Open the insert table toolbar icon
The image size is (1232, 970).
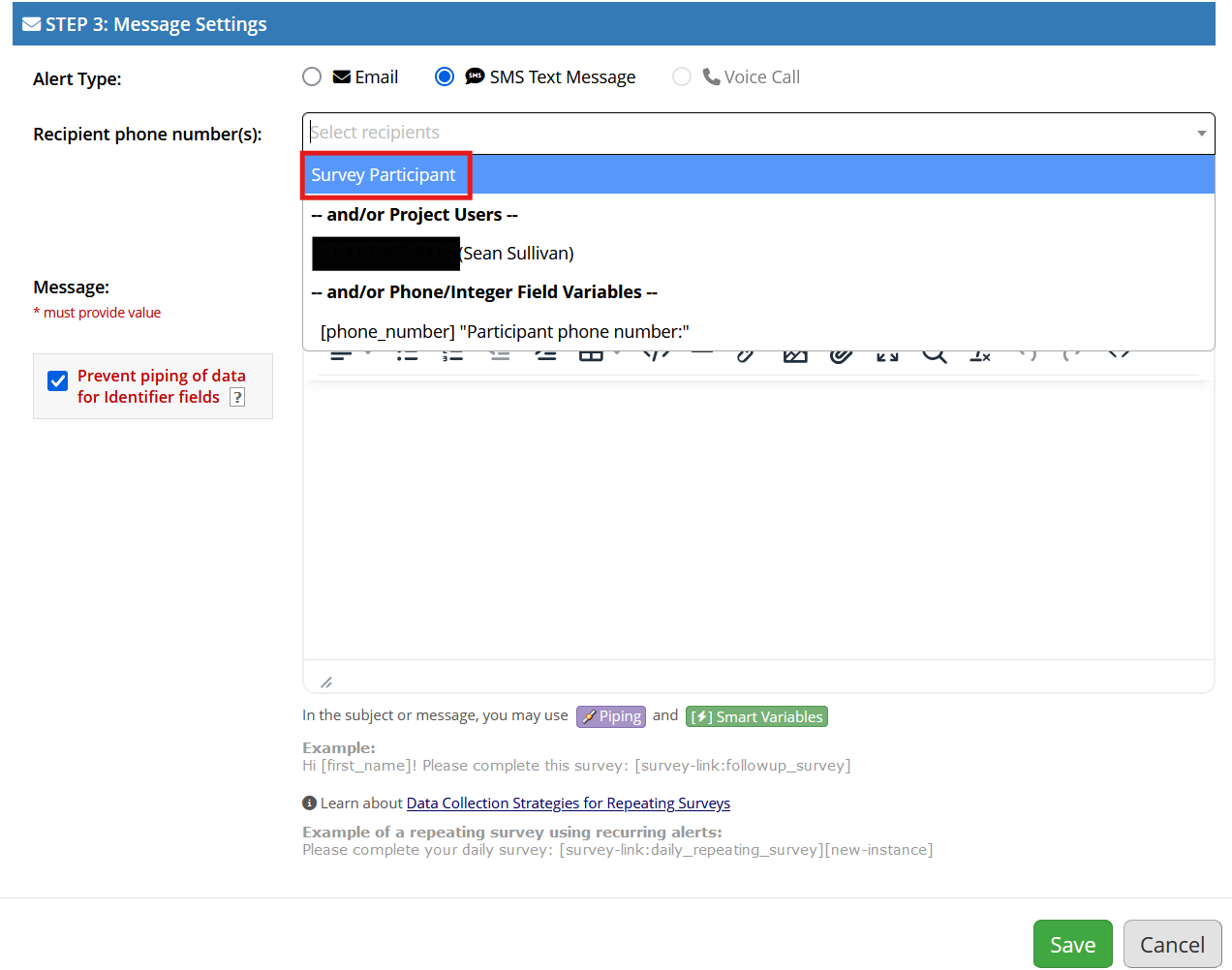click(592, 355)
